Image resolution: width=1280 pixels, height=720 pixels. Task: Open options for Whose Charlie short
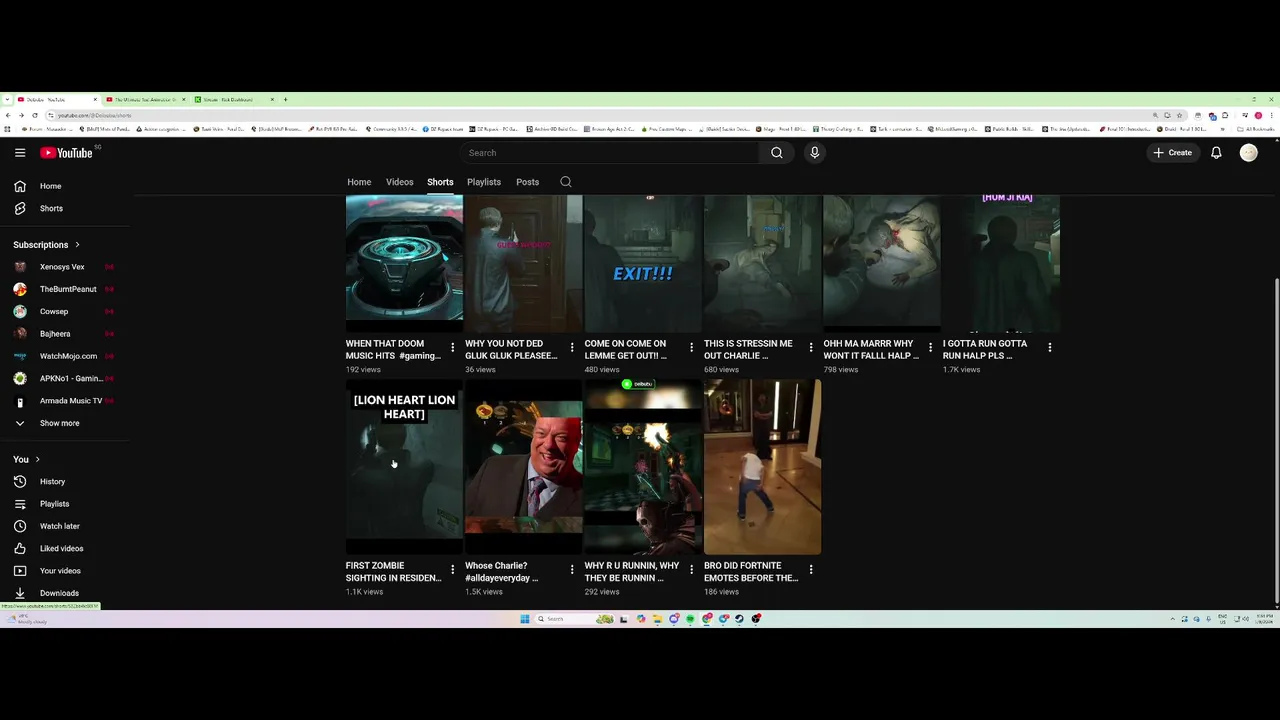click(x=572, y=570)
